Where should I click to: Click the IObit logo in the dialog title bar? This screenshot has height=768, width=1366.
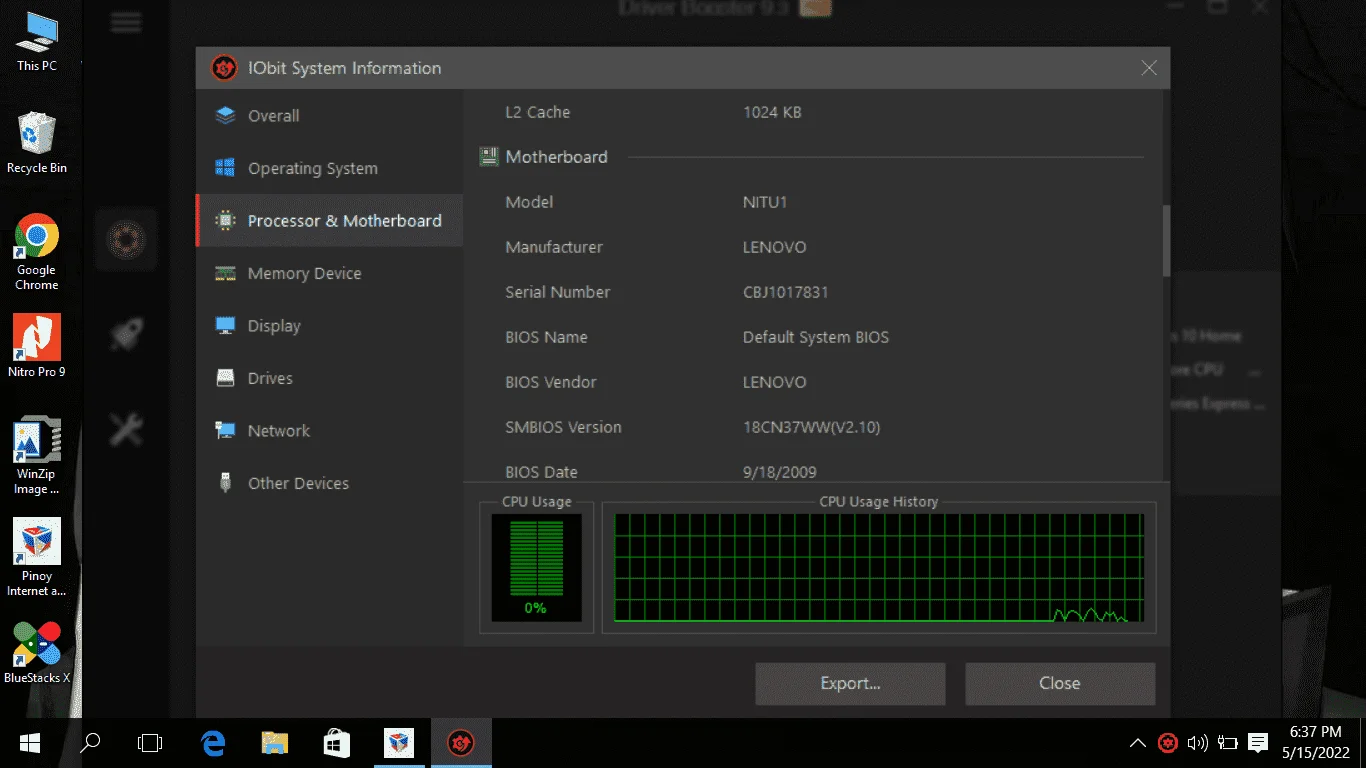[x=224, y=68]
